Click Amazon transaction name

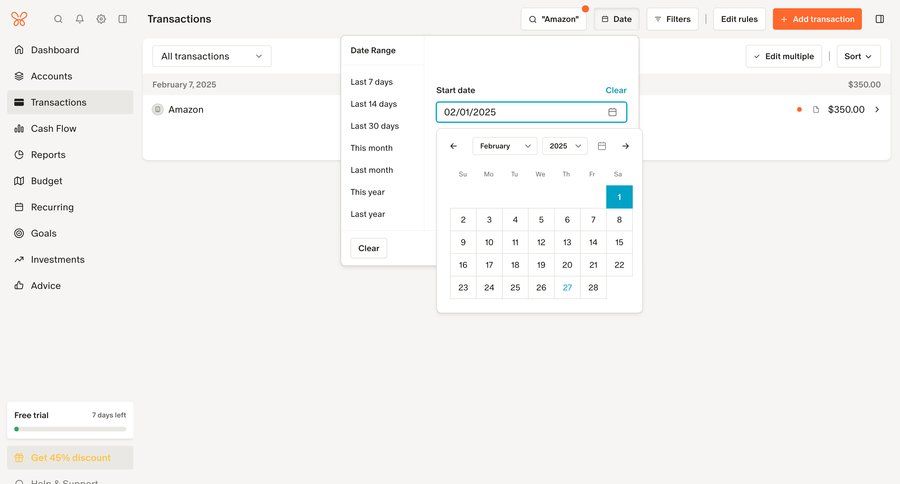[186, 110]
